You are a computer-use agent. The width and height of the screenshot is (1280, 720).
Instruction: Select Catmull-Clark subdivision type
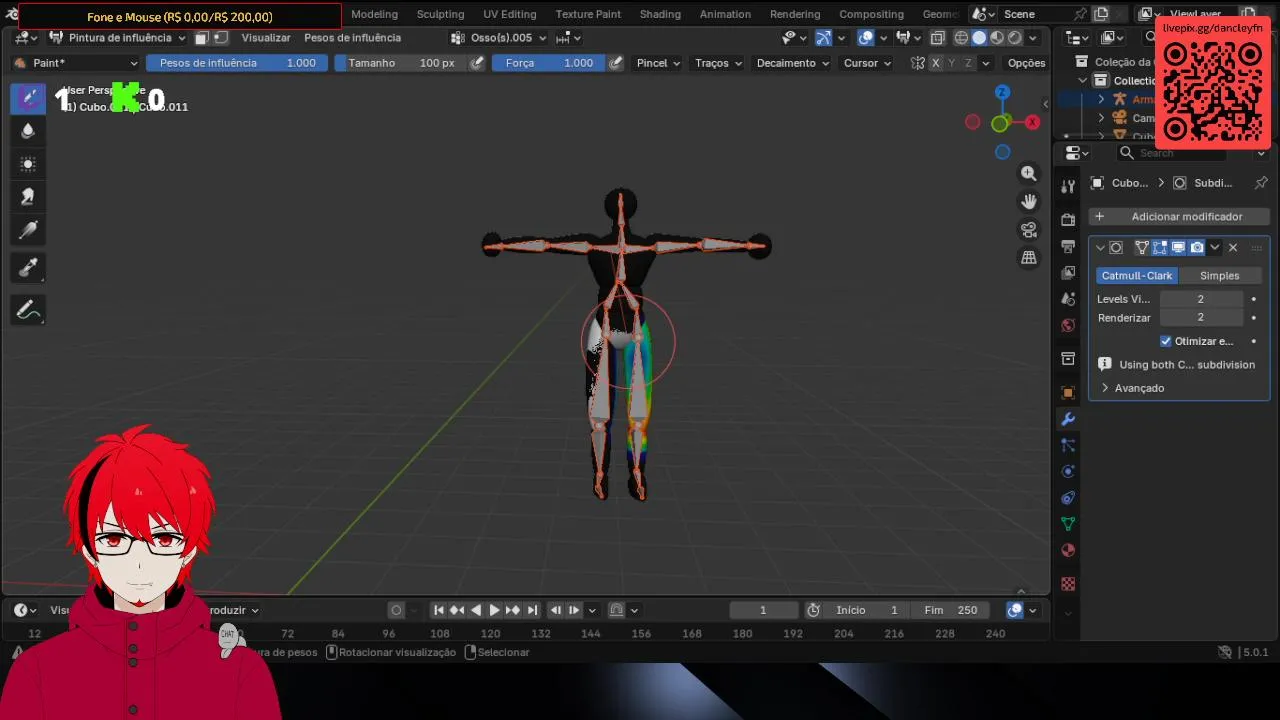(1137, 276)
